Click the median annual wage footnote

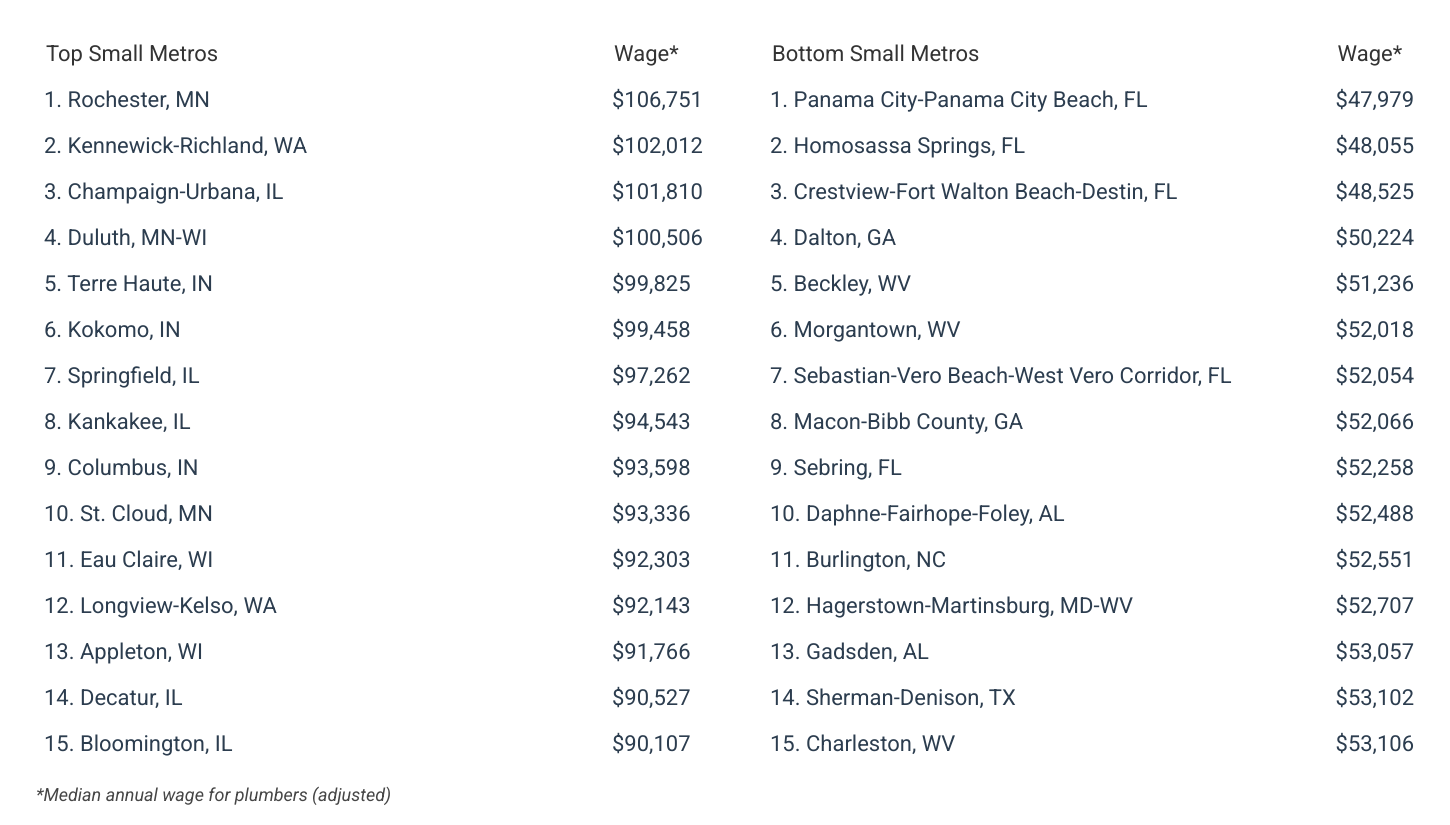click(x=213, y=795)
